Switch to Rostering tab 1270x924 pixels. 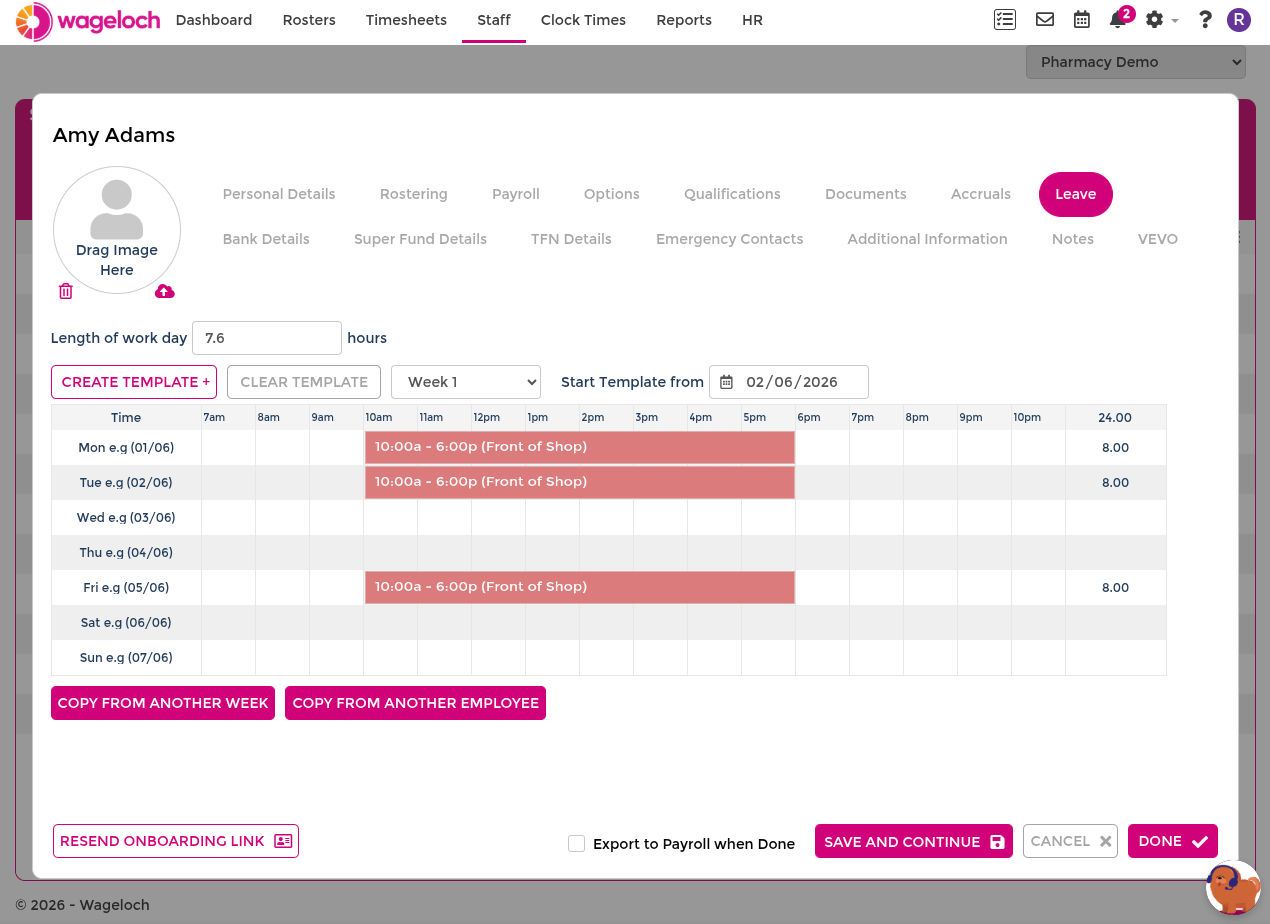point(414,194)
